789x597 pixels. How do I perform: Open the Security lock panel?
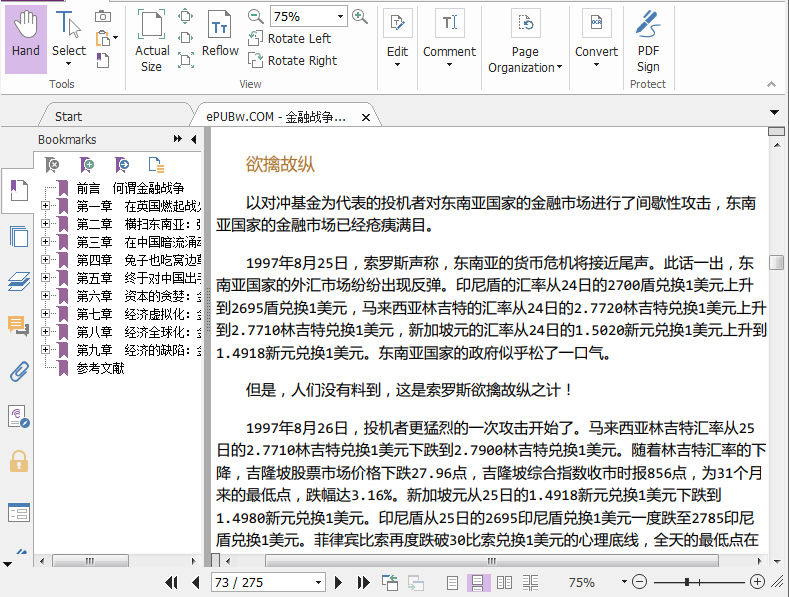tap(19, 461)
